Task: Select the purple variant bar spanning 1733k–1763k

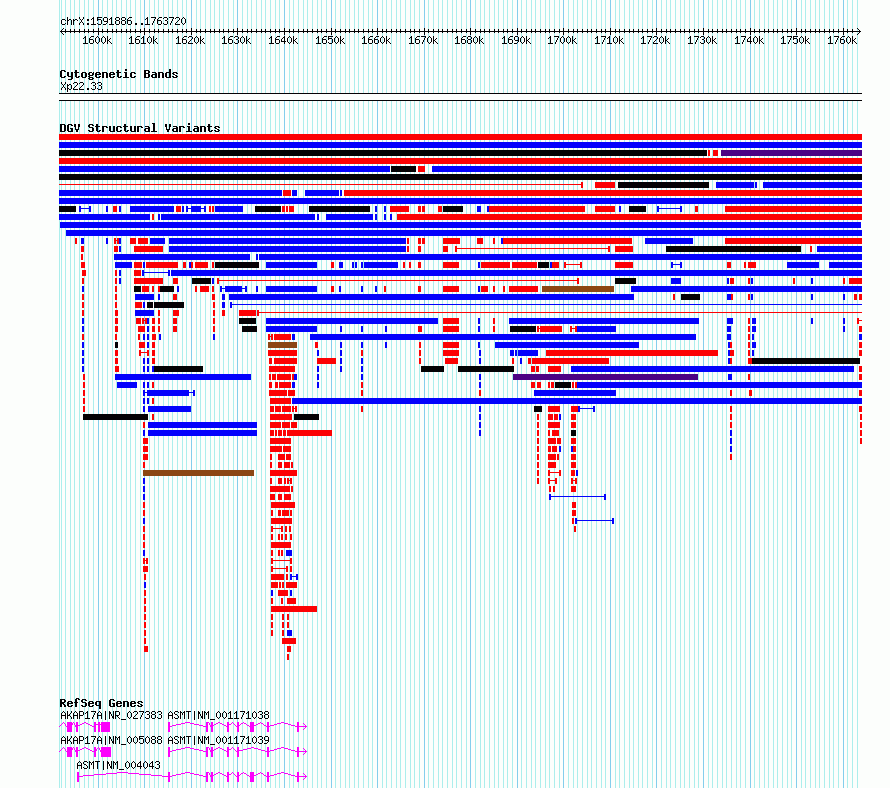Action: coord(791,153)
